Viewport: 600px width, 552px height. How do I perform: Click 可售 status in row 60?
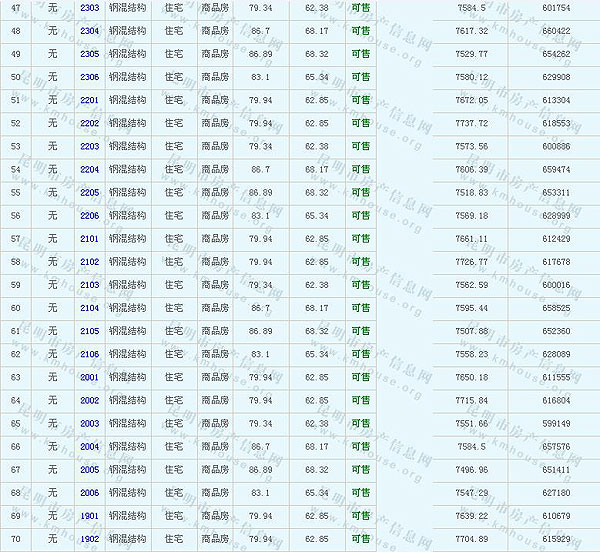click(360, 308)
